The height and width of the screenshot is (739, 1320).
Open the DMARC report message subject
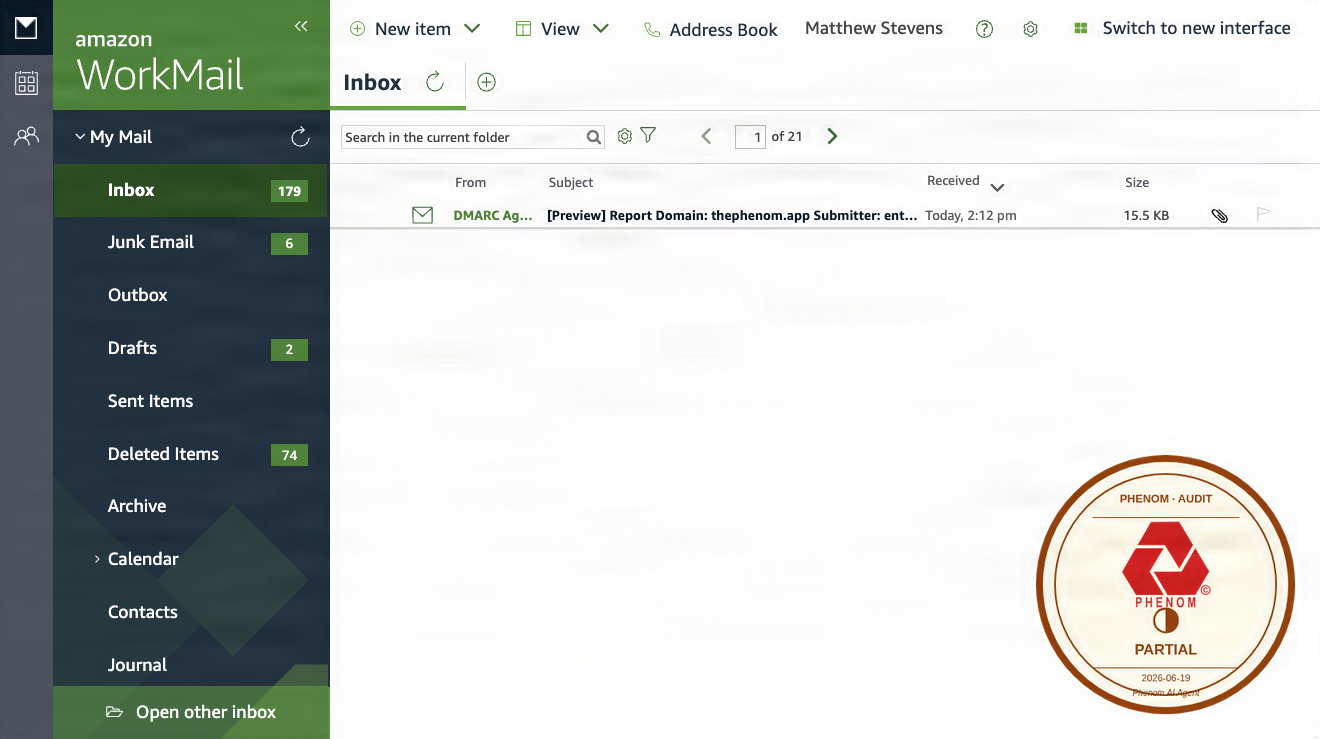tap(732, 215)
